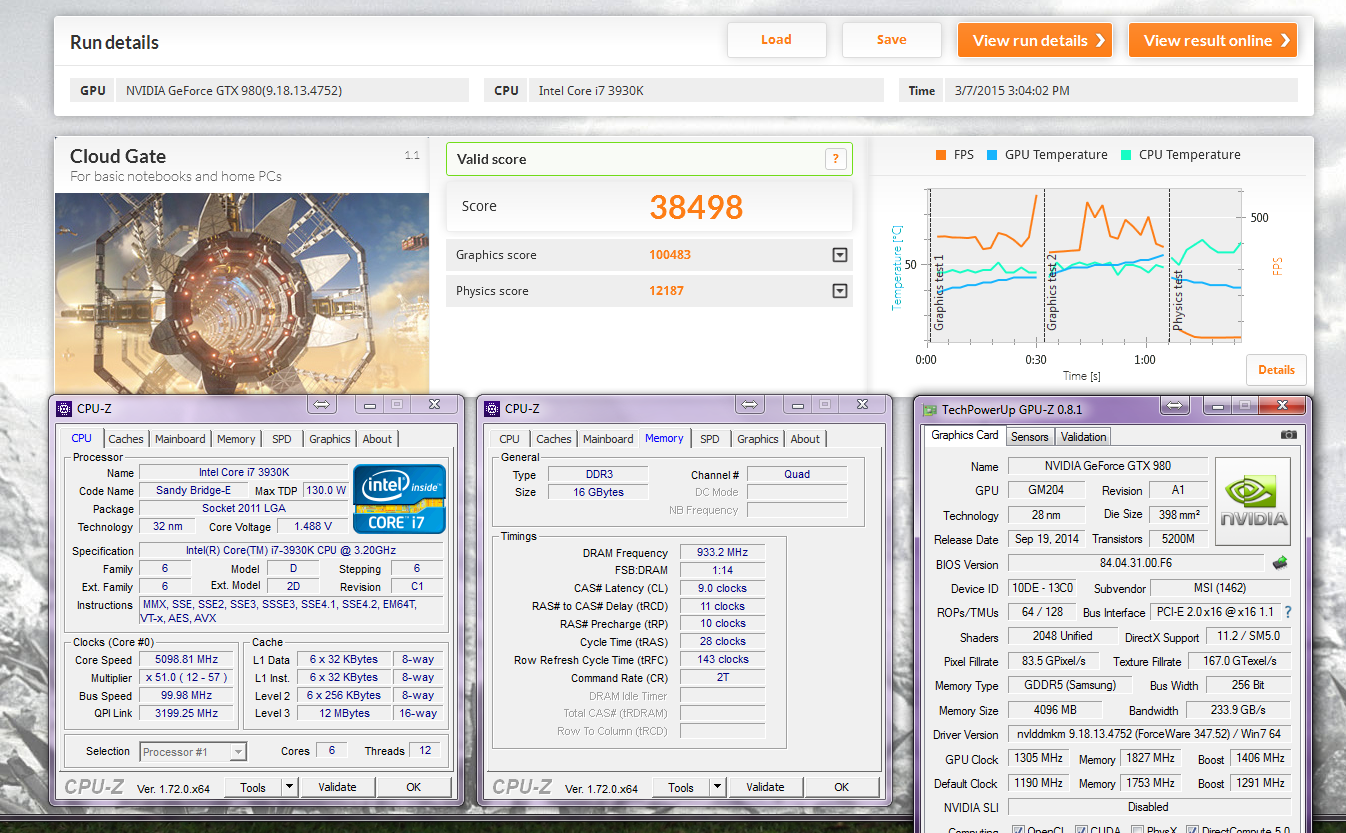The image size is (1346, 833).
Task: Select SPD tab in middle CPU-Z window
Action: point(710,439)
